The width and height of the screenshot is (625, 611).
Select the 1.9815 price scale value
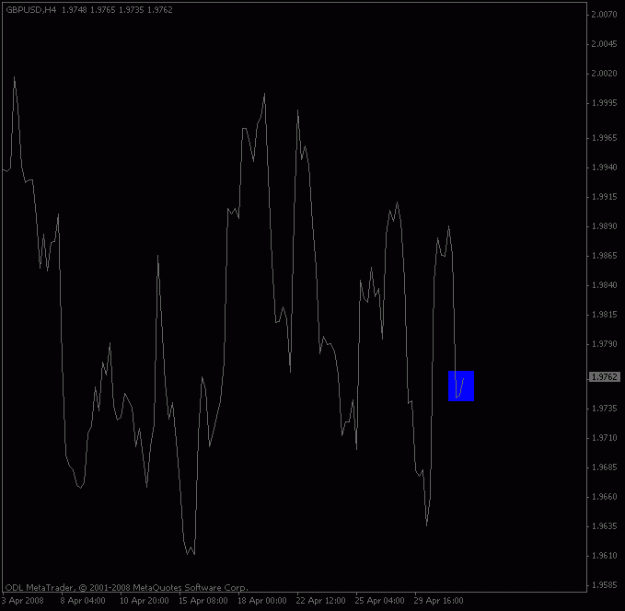pyautogui.click(x=604, y=315)
